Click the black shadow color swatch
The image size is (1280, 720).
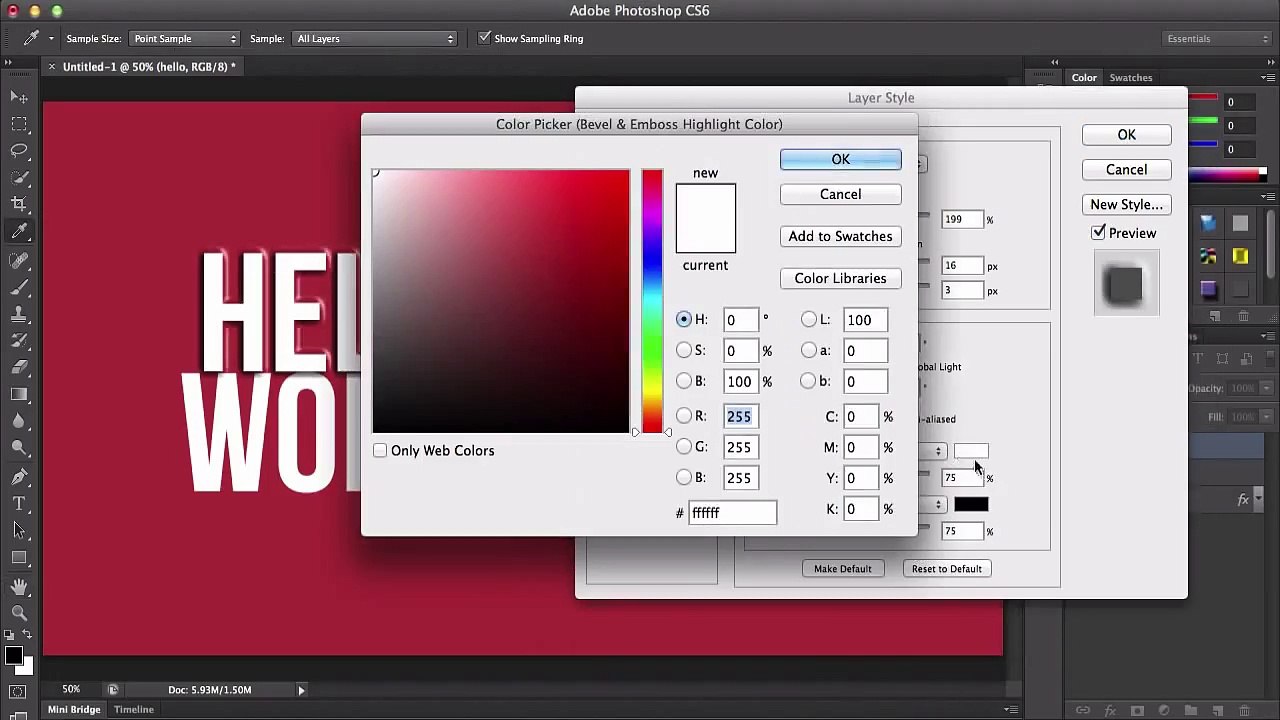click(x=971, y=505)
